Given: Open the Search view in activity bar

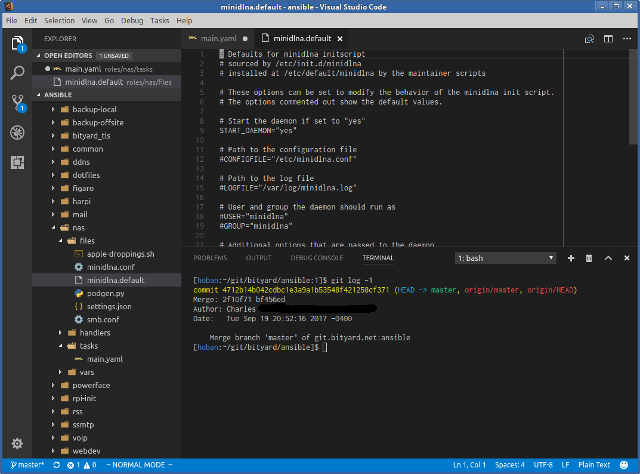Looking at the screenshot, I should 17,73.
